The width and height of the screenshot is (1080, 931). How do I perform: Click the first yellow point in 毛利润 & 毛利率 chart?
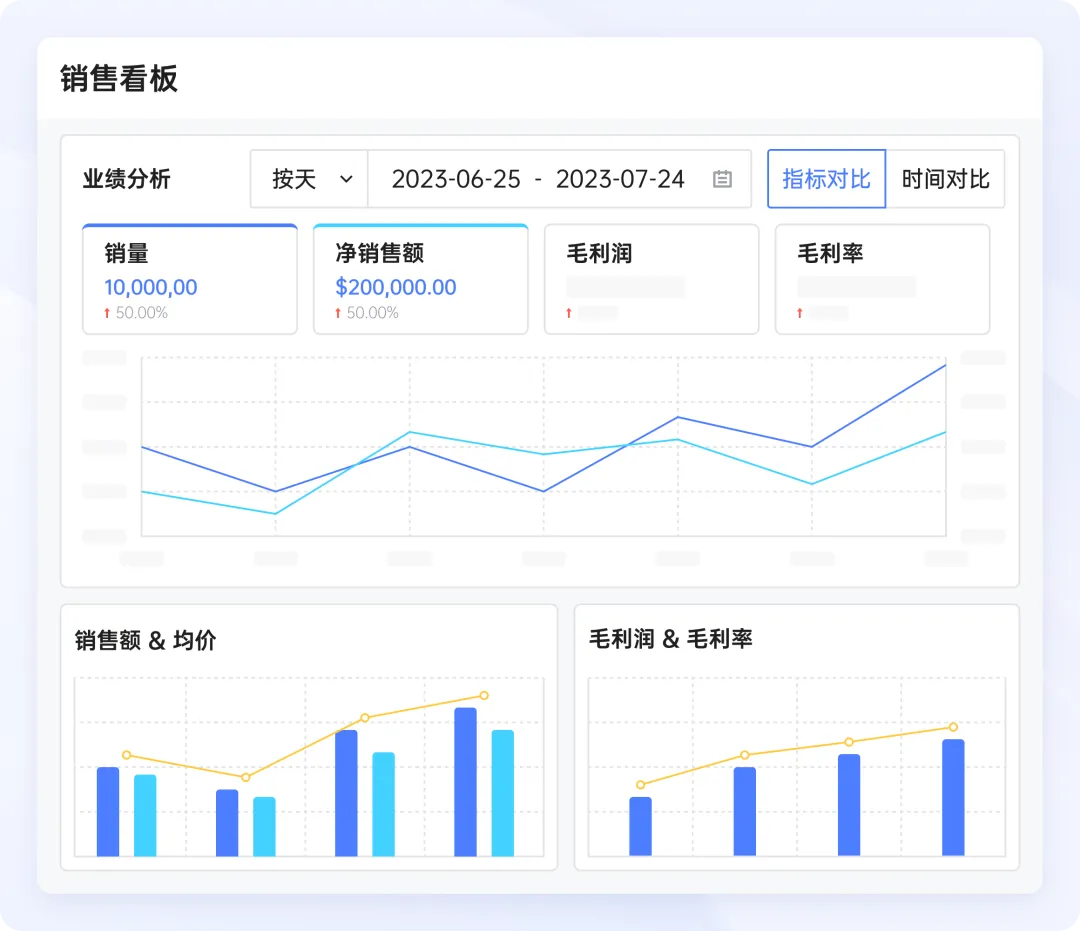[x=641, y=785]
